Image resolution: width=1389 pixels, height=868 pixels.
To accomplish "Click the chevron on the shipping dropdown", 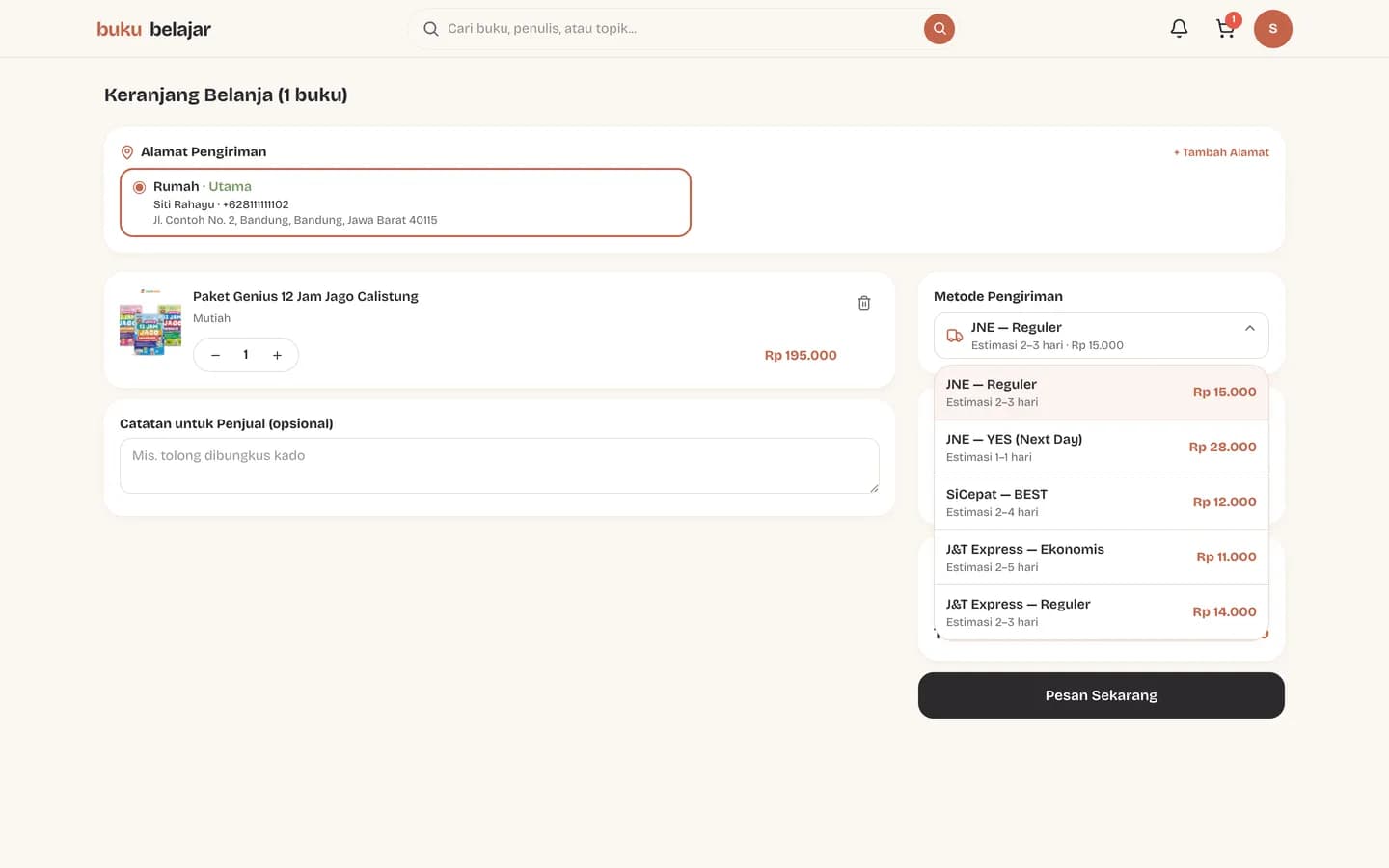I will click(x=1250, y=328).
